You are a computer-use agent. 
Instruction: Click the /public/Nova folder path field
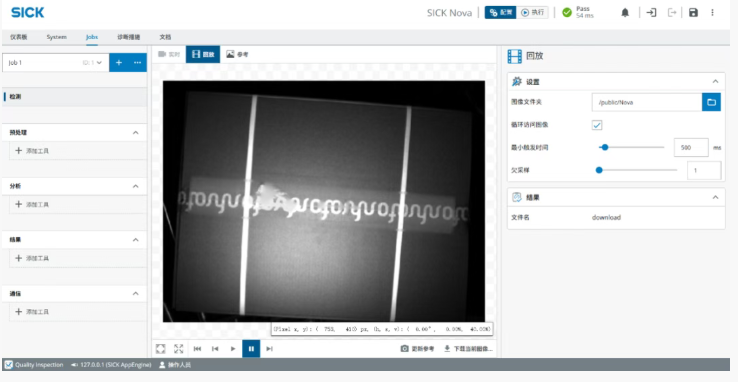pyautogui.click(x=647, y=102)
